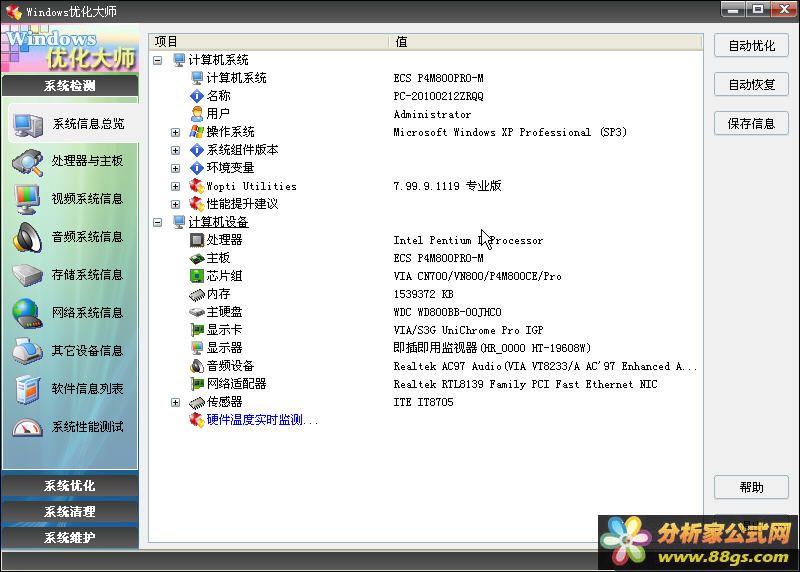800x572 pixels.
Task: Expand the 性能提升建议 node
Action: point(176,204)
